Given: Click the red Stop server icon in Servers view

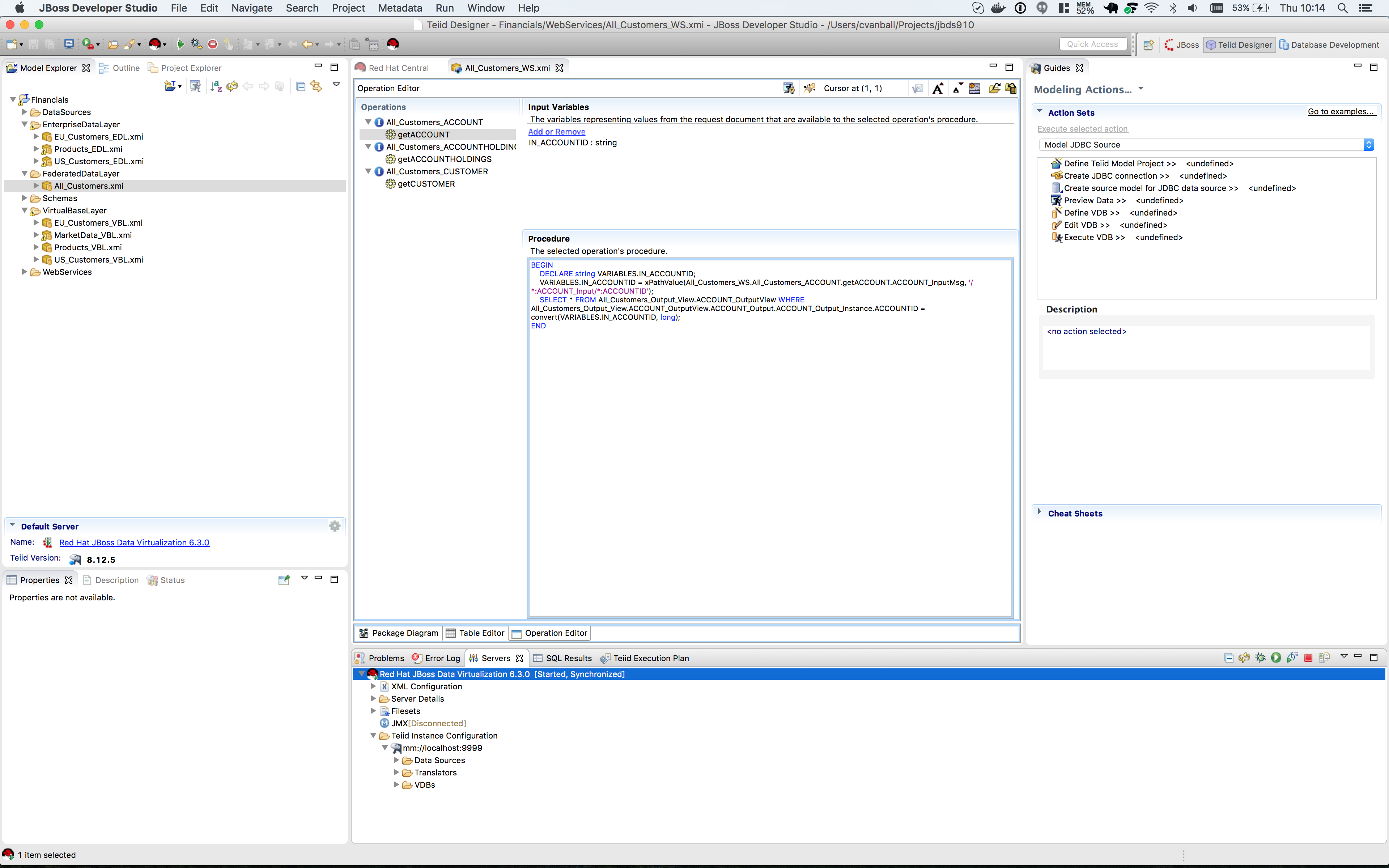Looking at the screenshot, I should pos(1308,658).
